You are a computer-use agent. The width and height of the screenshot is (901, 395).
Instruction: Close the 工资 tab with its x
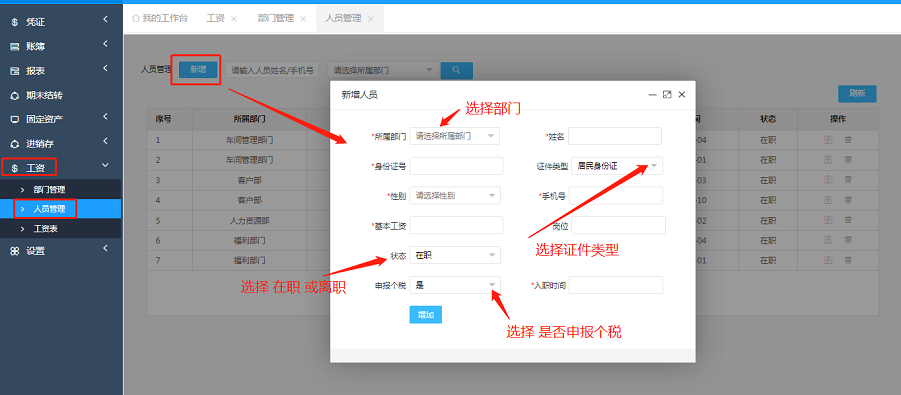[233, 19]
